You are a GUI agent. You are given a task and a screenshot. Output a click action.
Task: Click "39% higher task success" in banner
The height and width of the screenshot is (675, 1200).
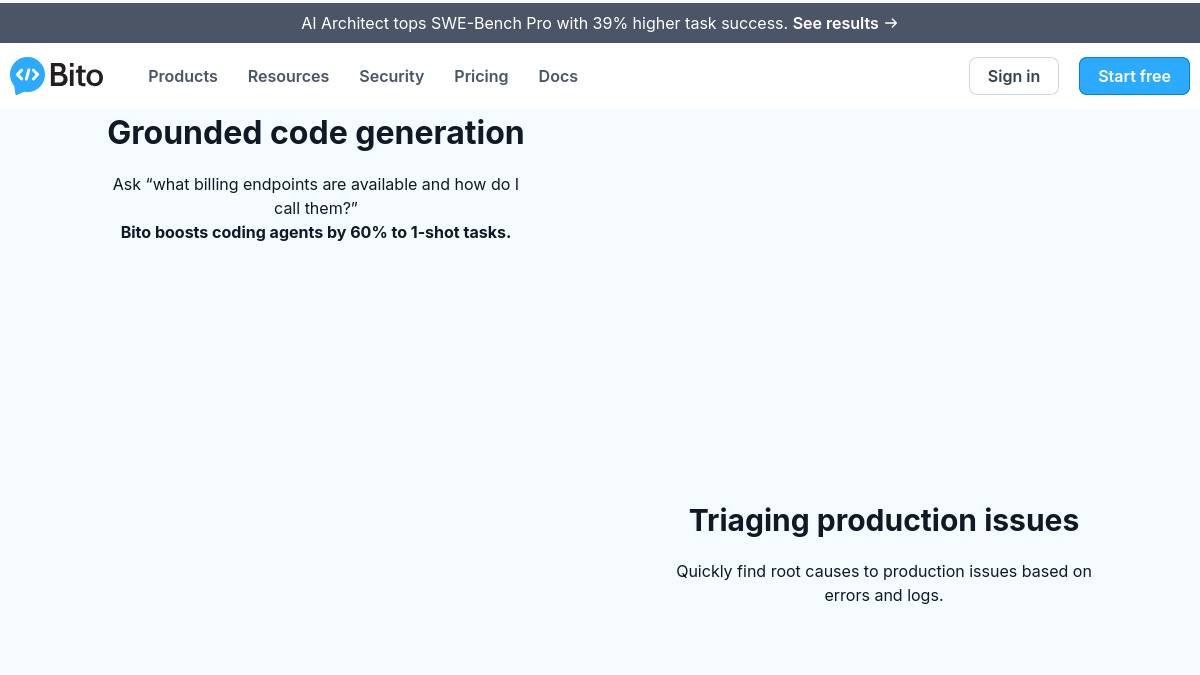click(689, 23)
